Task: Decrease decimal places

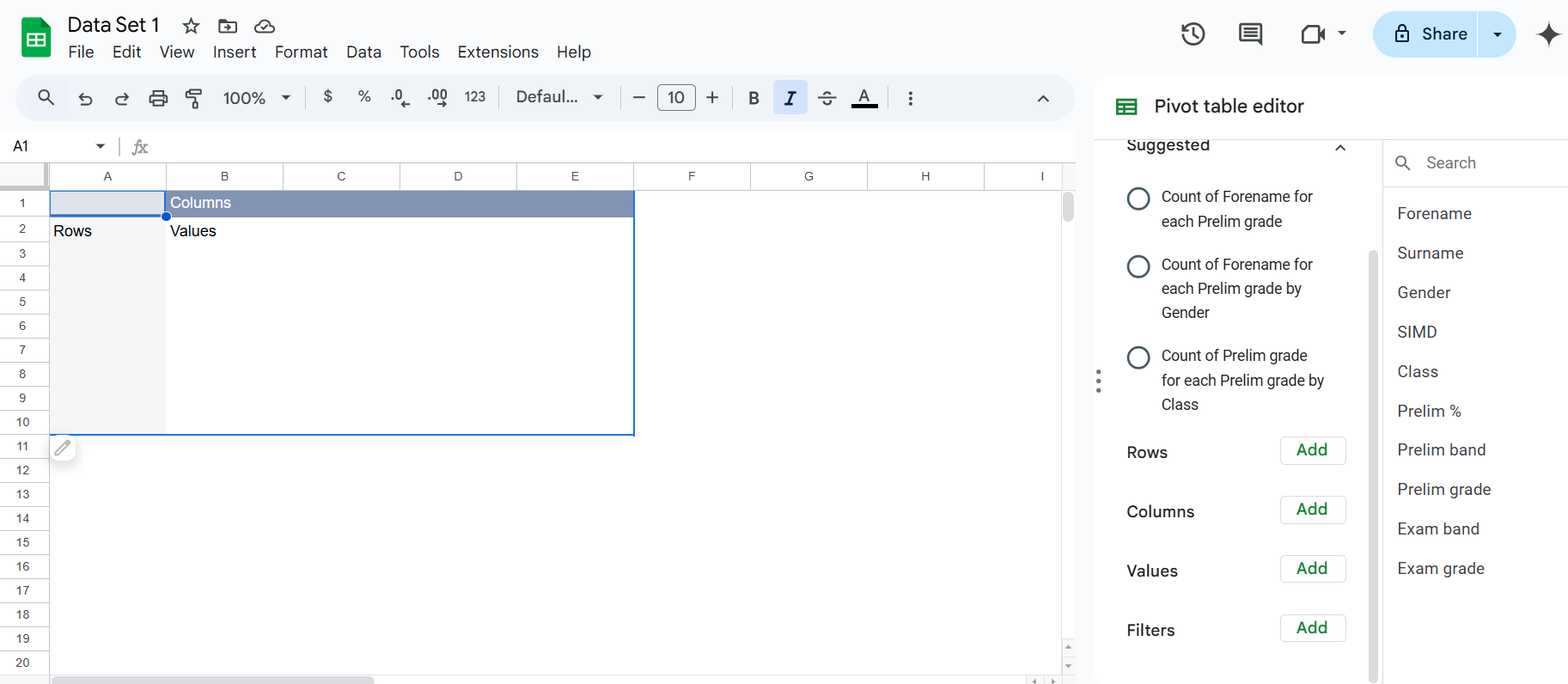Action: [x=400, y=98]
